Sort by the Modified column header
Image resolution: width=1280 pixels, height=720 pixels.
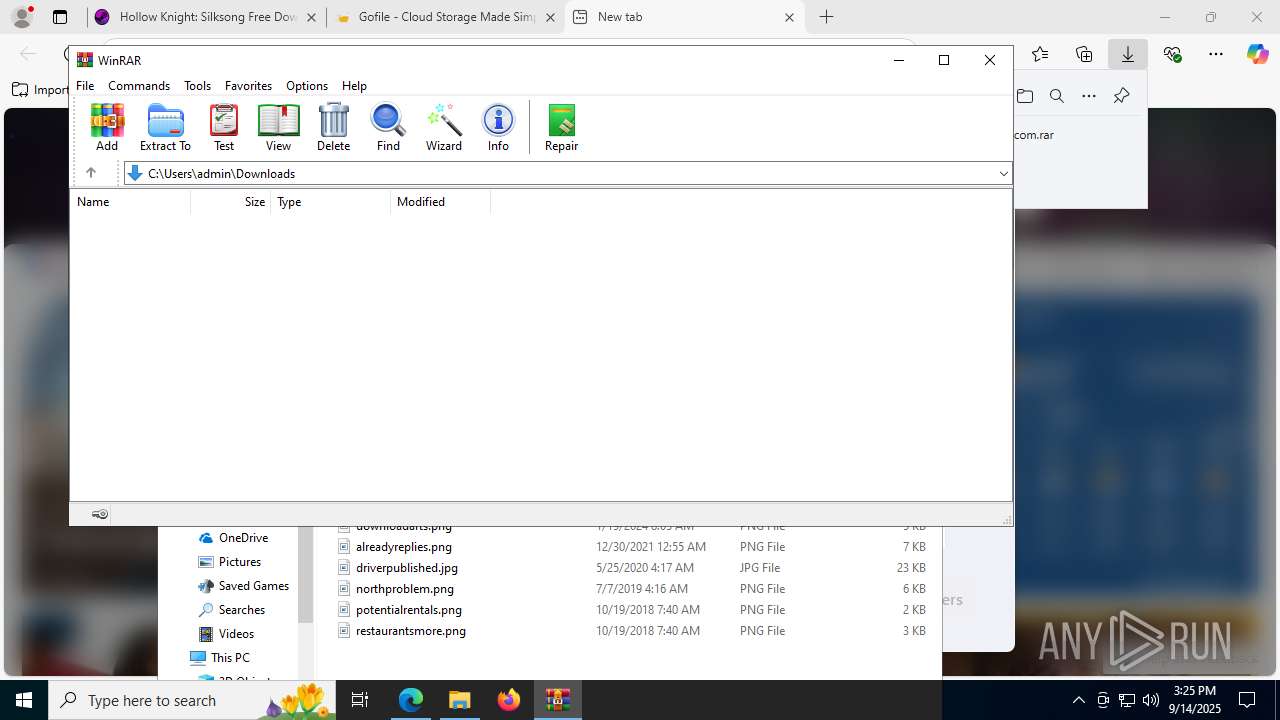pos(441,202)
